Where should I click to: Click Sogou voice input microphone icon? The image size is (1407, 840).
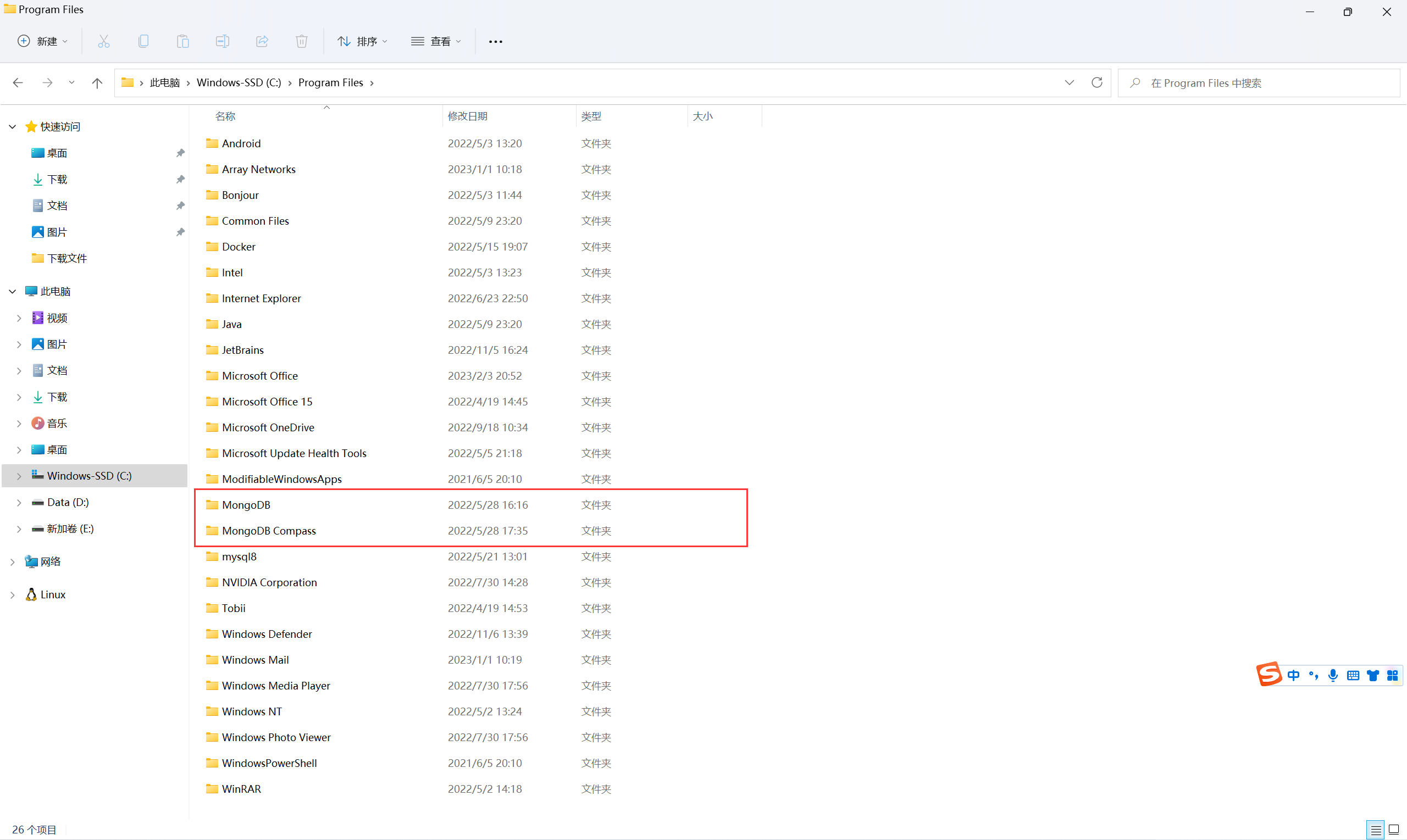point(1333,675)
